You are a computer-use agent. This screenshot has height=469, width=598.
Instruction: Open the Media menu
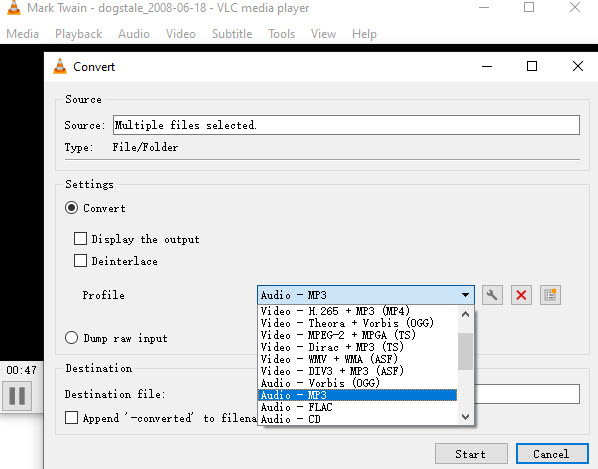point(23,34)
